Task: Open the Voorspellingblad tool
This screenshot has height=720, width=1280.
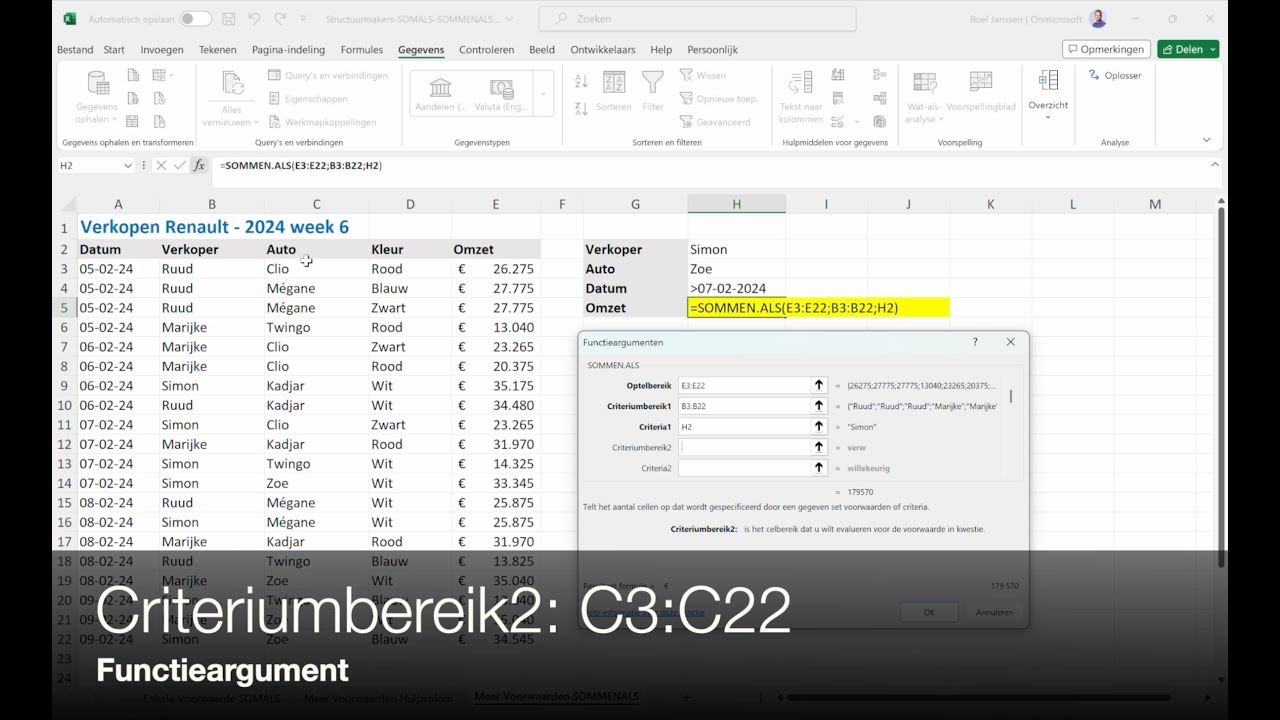Action: point(981,90)
